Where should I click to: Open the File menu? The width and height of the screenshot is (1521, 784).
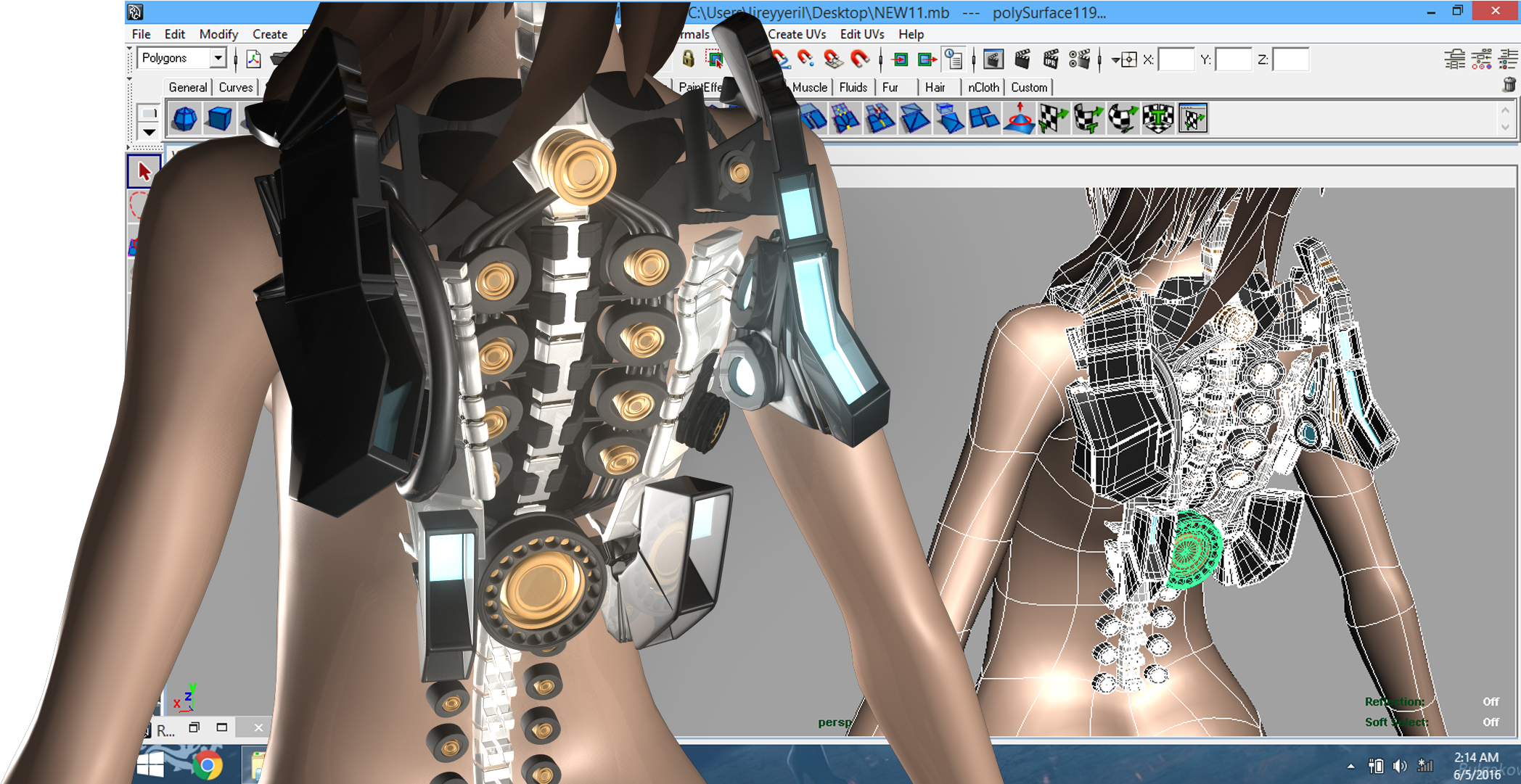[142, 34]
